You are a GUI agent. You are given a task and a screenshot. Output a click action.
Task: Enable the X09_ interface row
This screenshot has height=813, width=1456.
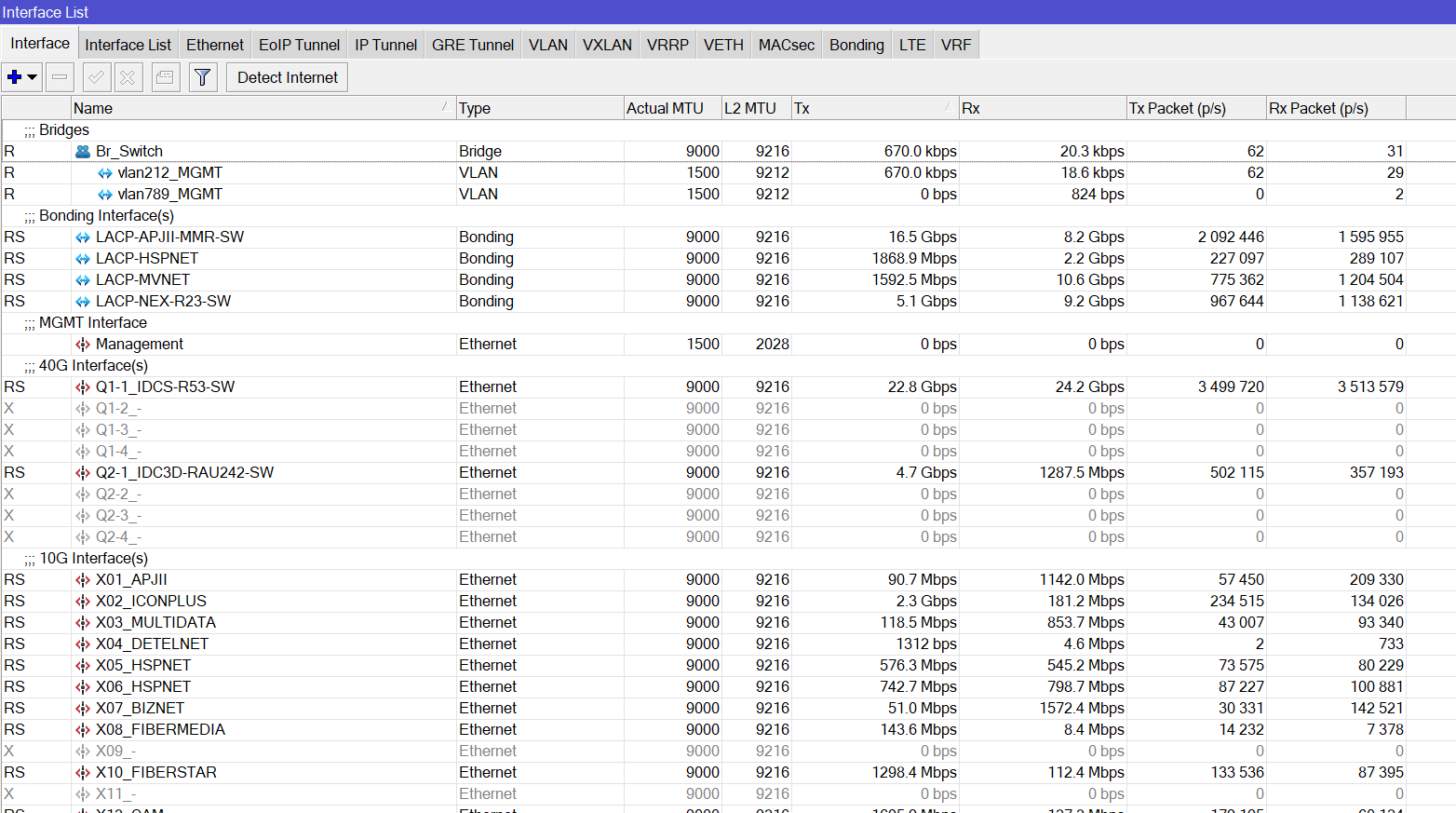click(112, 751)
